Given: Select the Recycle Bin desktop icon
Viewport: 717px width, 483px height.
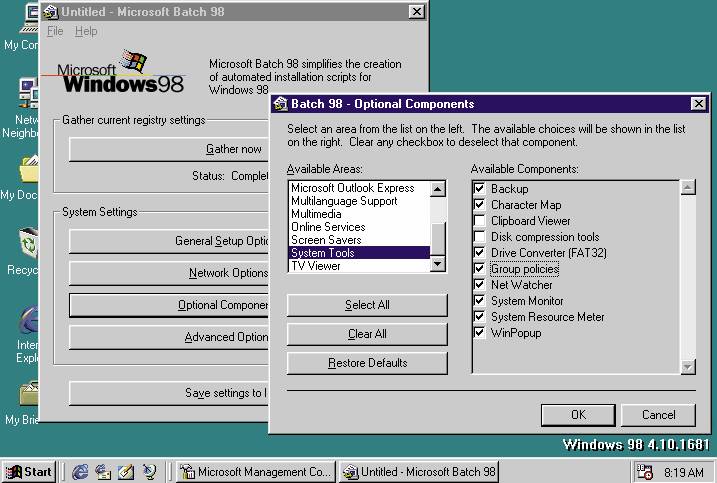Looking at the screenshot, I should click(23, 252).
